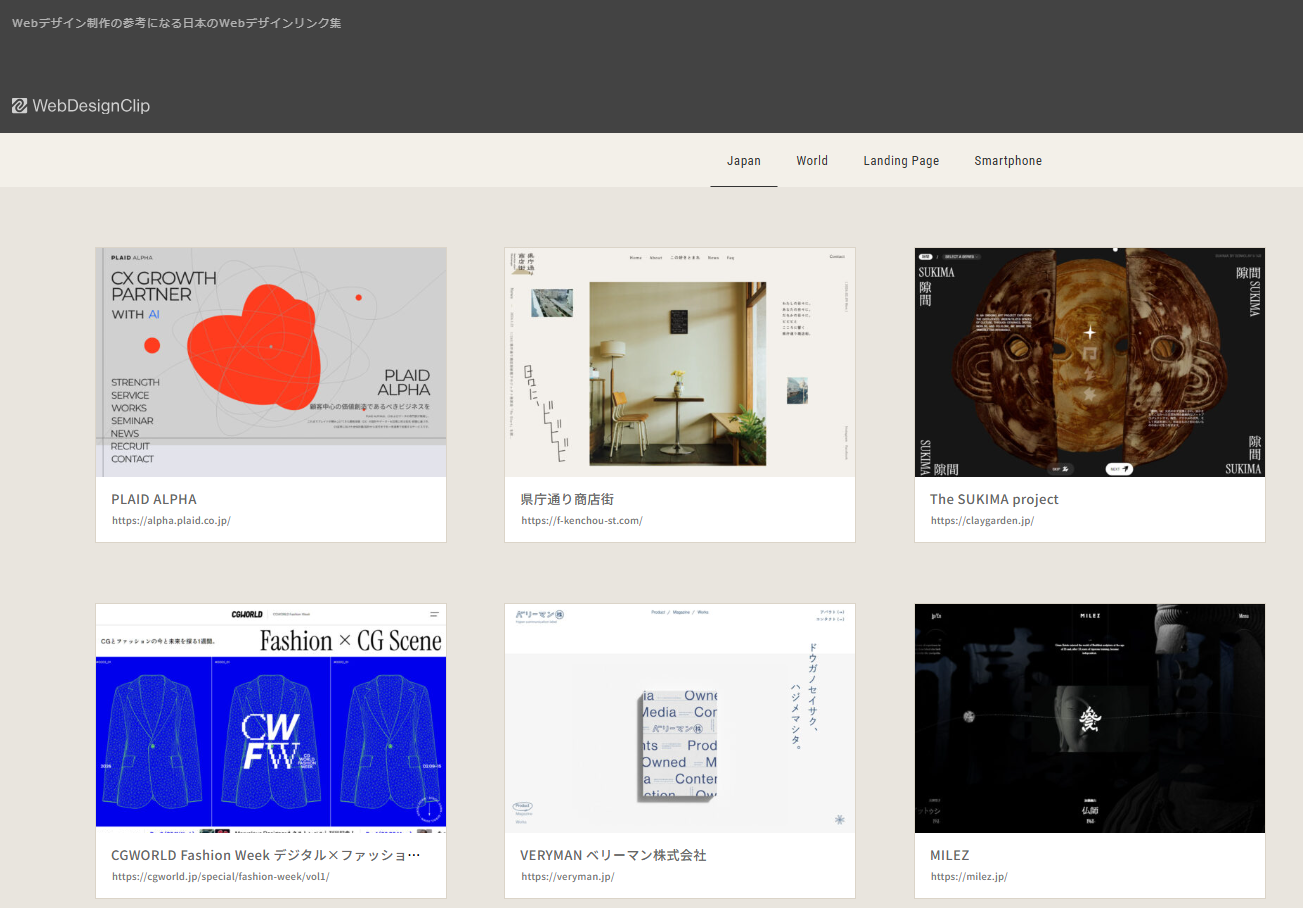
Task: Click the WebDesignClip logo icon
Action: [x=19, y=106]
